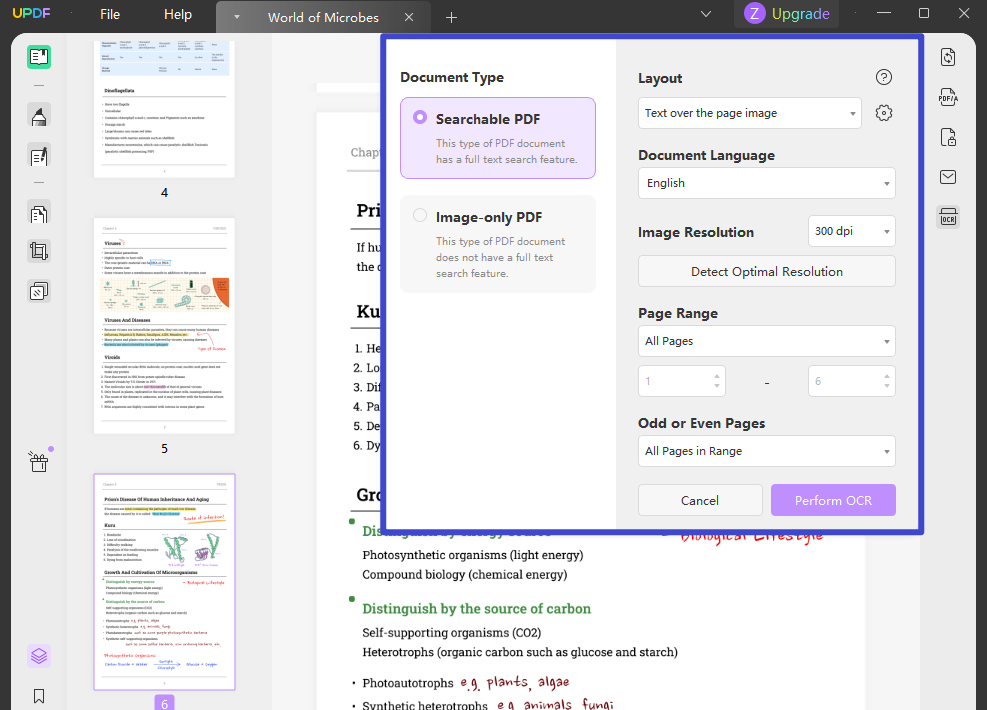Open the Crop Pages tool
The height and width of the screenshot is (710, 987).
click(38, 251)
